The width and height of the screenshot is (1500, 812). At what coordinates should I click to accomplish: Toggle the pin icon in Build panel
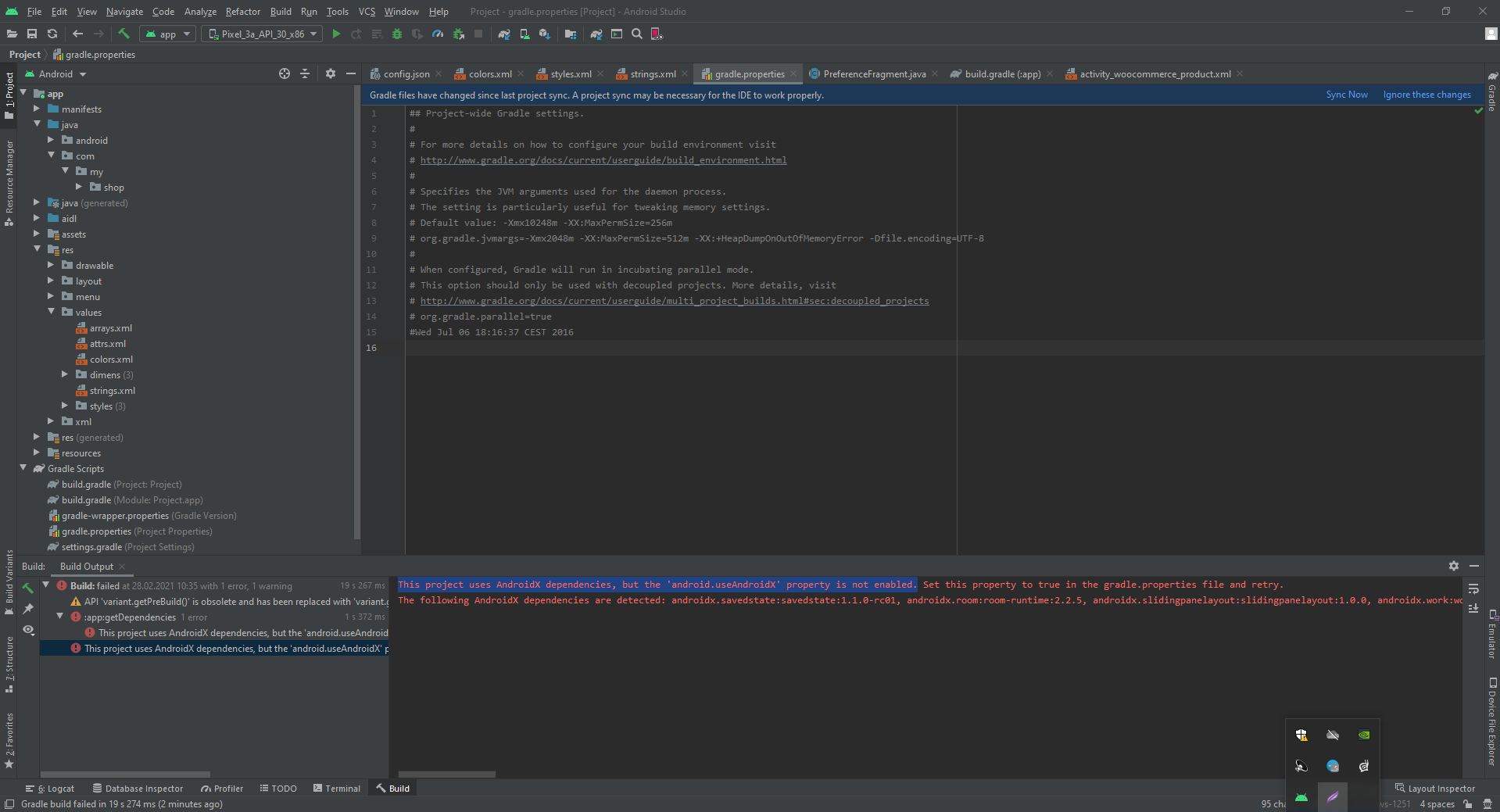coord(28,608)
